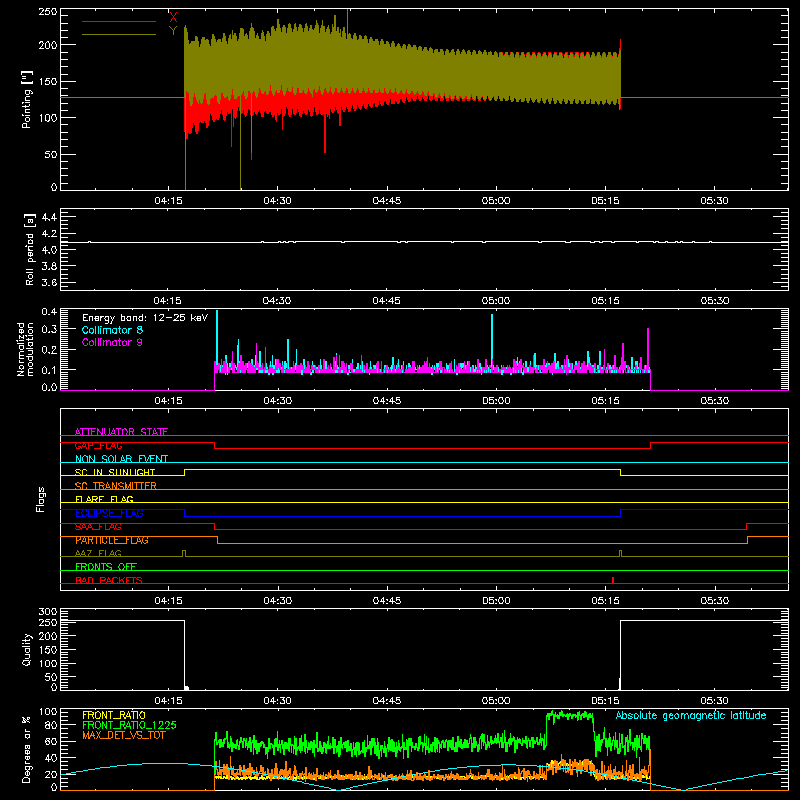Select the orange MAX_DET_VS_TOT legend entry
Screen dimensions: 800x800
(124, 735)
